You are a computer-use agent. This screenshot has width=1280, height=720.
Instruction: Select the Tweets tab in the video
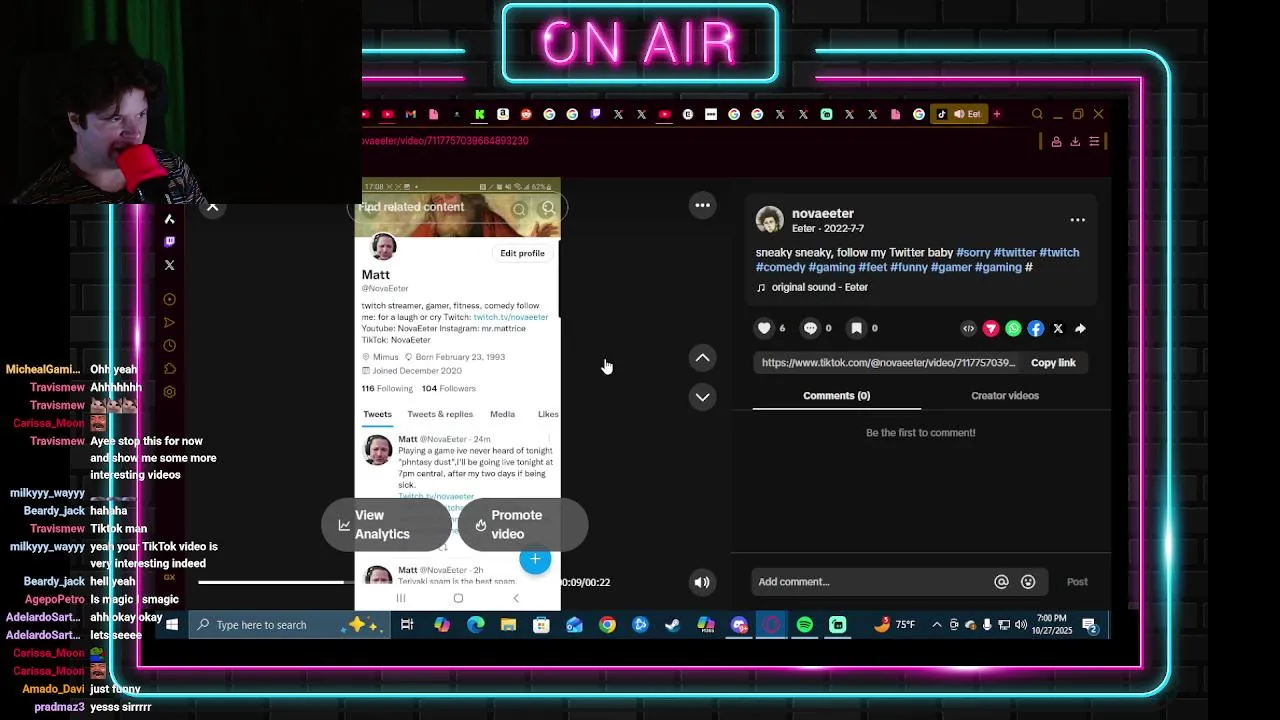(377, 414)
